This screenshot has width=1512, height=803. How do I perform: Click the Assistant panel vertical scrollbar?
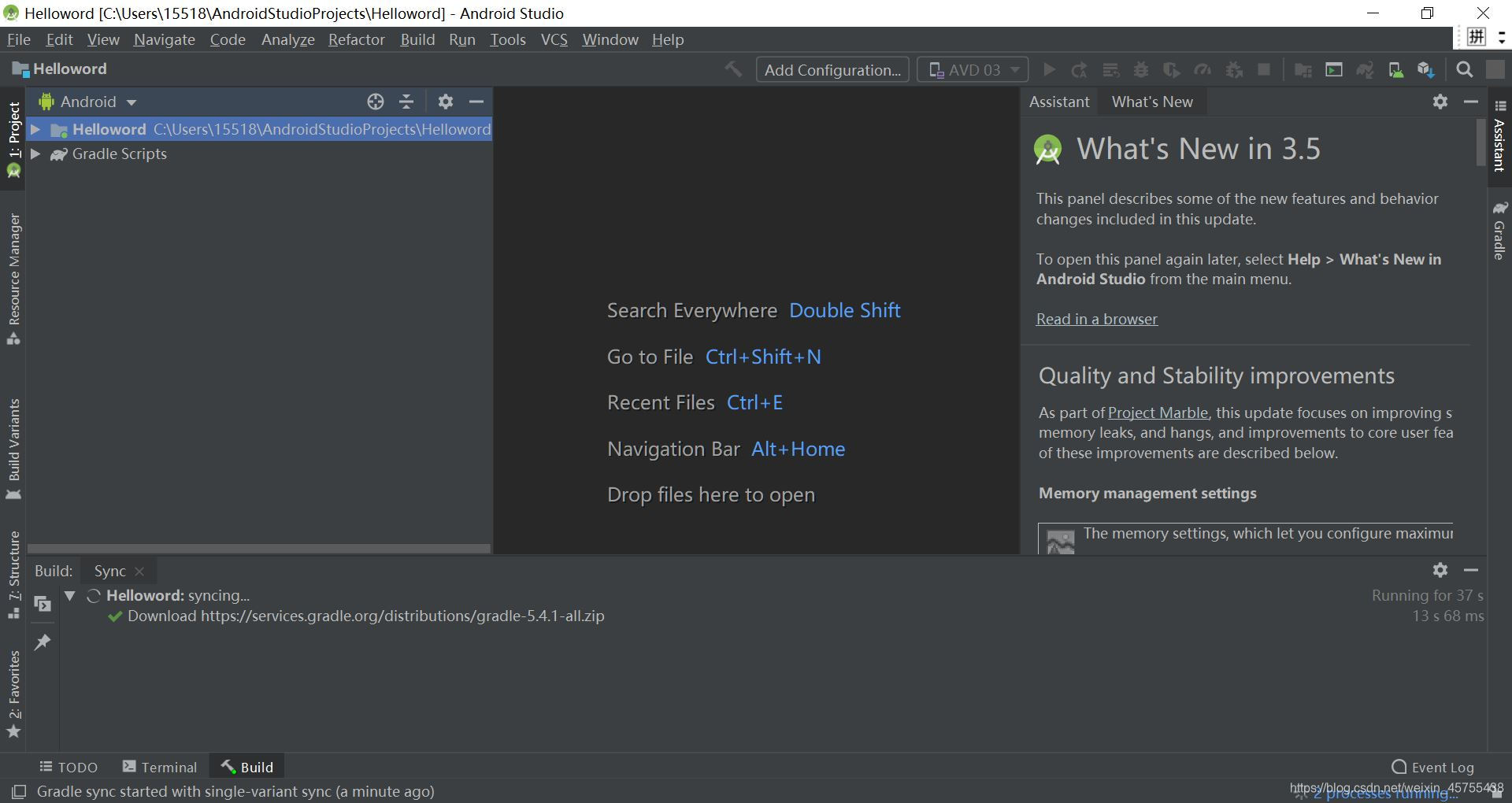[x=1481, y=142]
